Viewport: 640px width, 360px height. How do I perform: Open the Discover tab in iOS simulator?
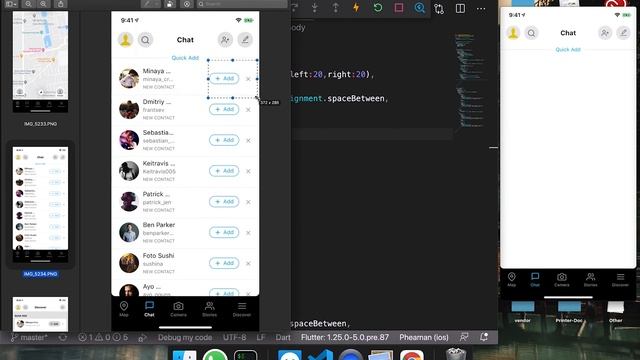tap(620, 279)
